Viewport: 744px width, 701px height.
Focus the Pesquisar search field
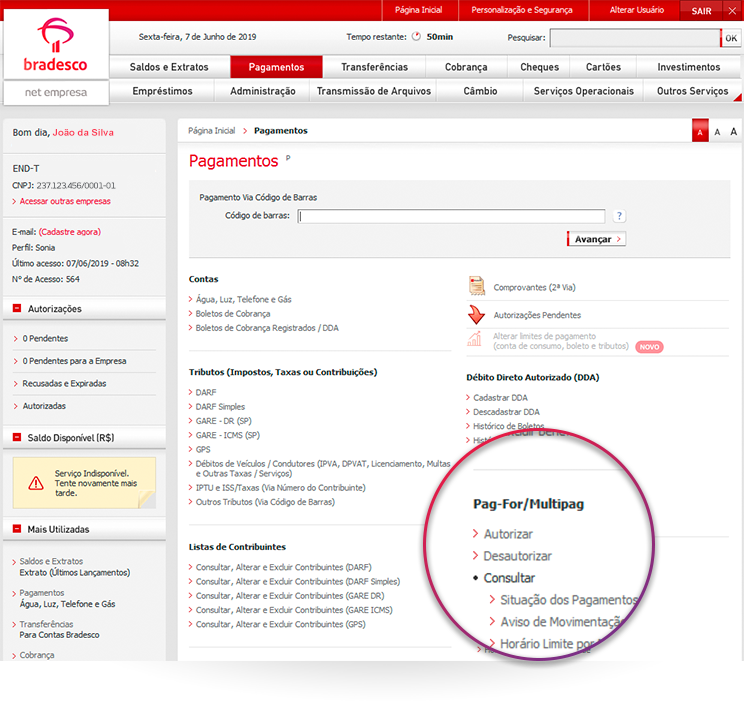(635, 38)
